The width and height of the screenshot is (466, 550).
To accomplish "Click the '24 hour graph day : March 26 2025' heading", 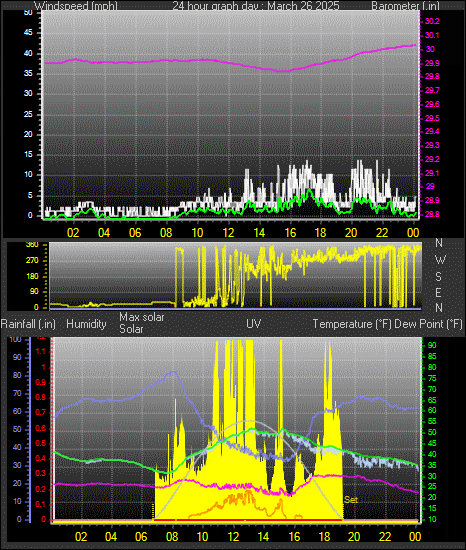I will [x=256, y=6].
